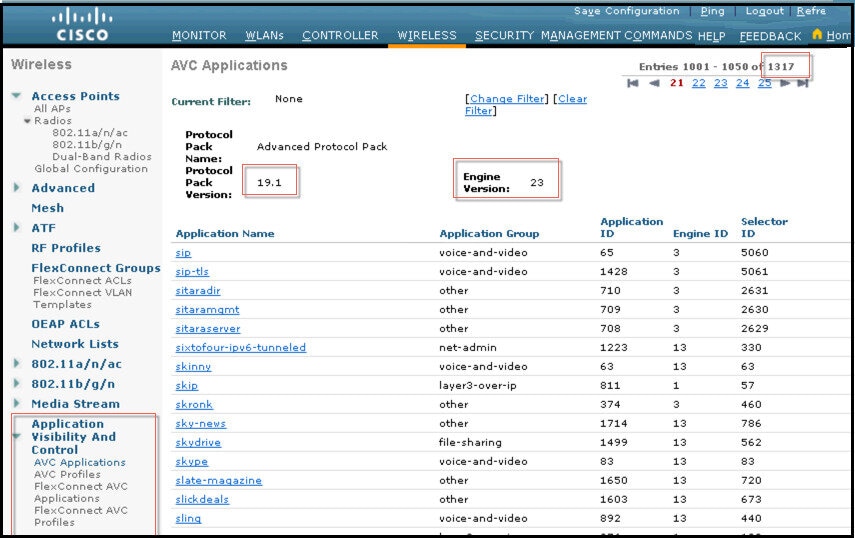
Task: Select the WIRELESS tab
Action: point(427,35)
